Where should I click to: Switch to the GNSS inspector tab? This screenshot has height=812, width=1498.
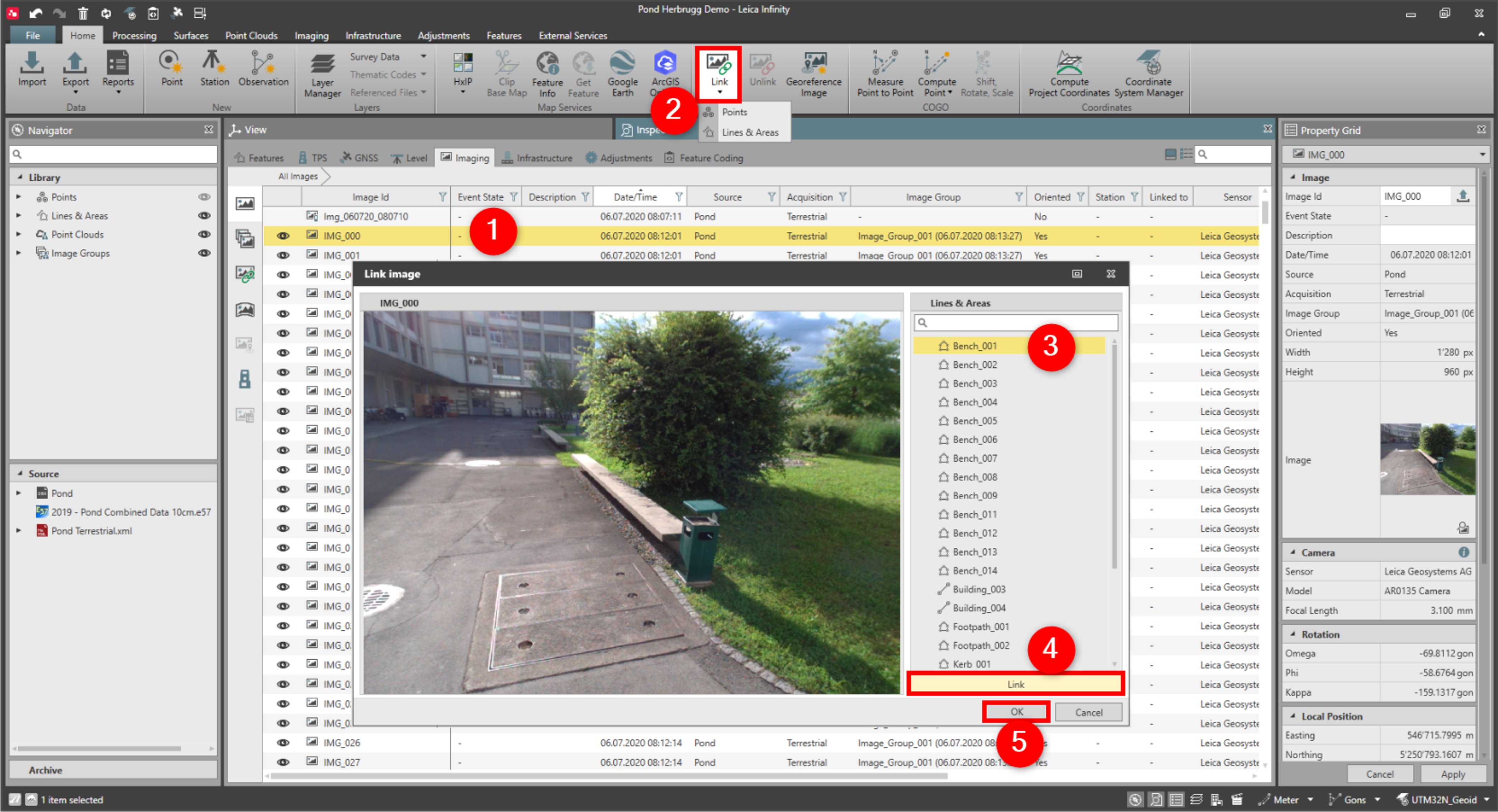[360, 158]
